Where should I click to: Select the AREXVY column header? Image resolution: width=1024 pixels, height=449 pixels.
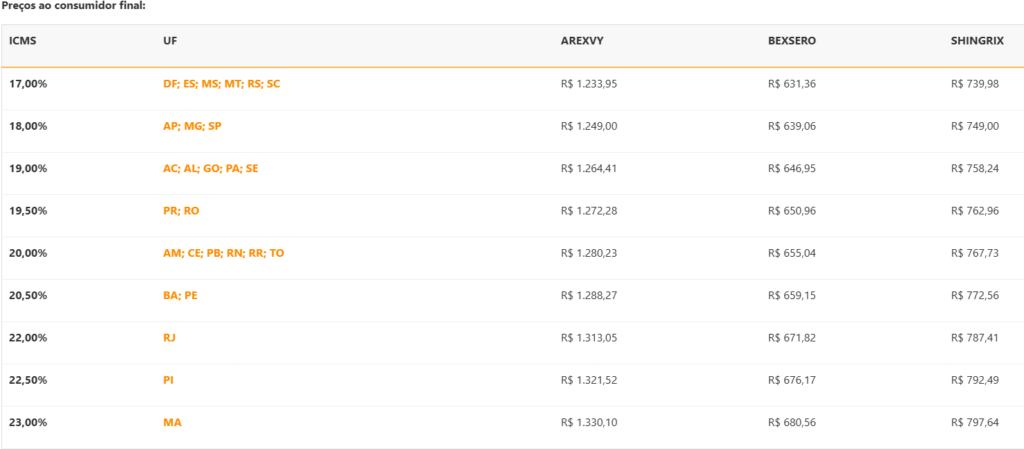[x=582, y=41]
